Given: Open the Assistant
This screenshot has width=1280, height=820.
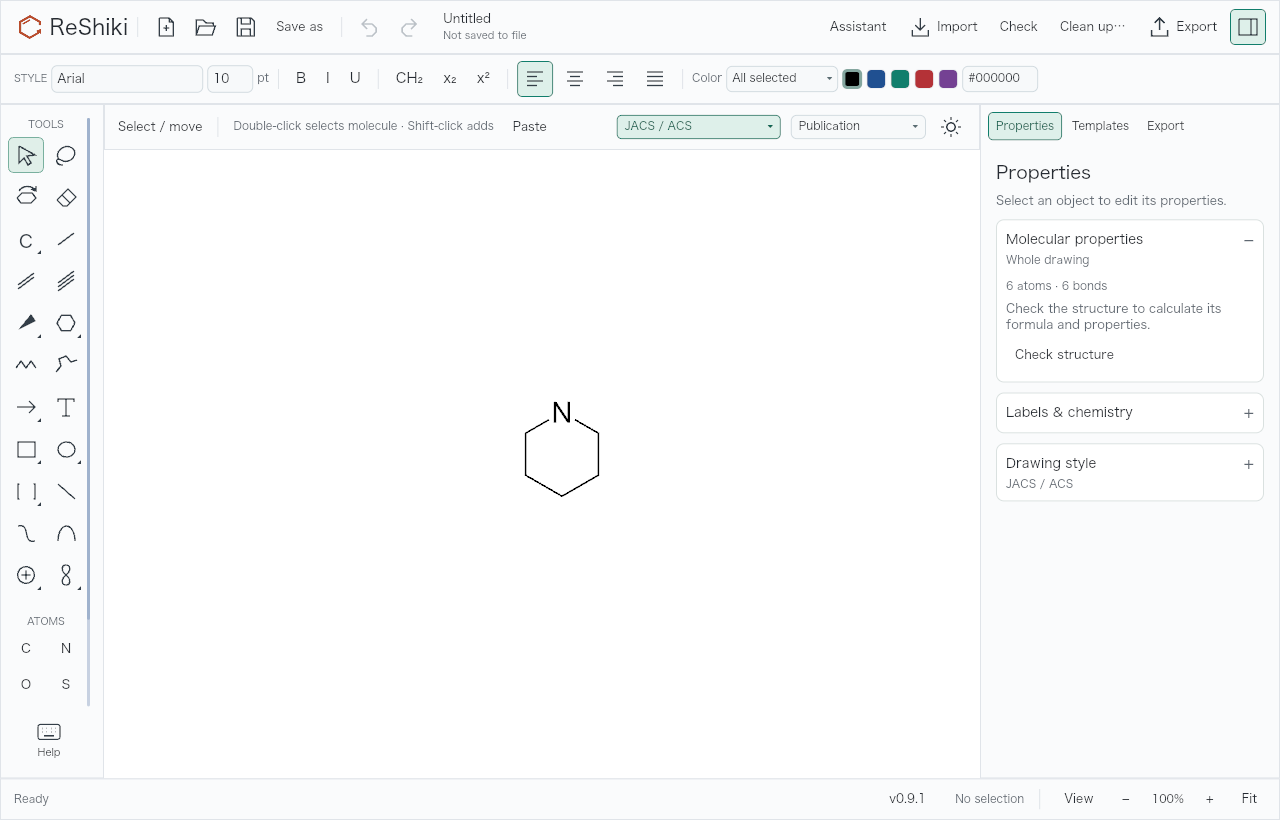Looking at the screenshot, I should pyautogui.click(x=858, y=27).
